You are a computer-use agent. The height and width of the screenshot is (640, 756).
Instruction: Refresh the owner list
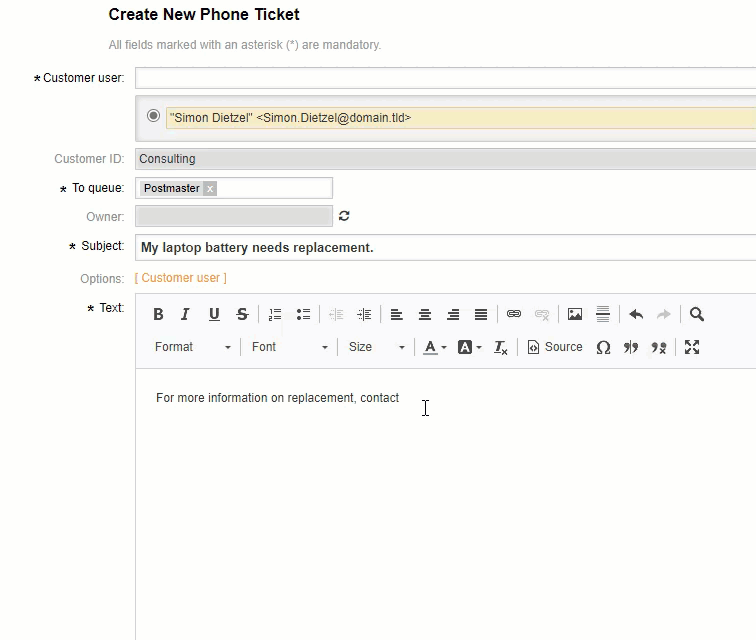point(344,216)
